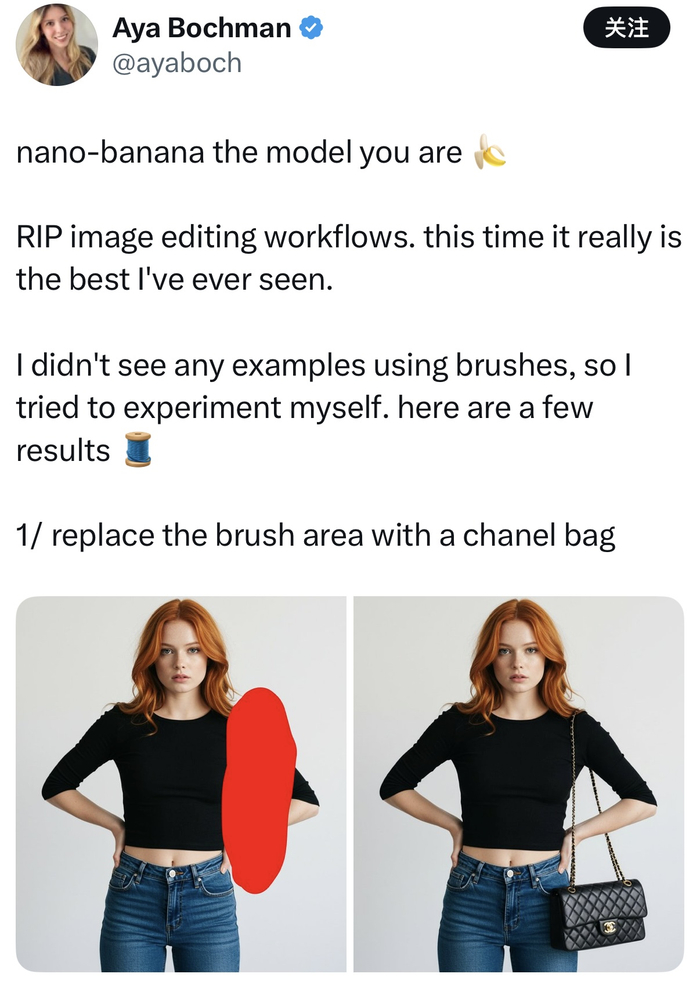Viewport: 700px width, 1002px height.
Task: Open the left image with red brush
Action: click(x=181, y=784)
